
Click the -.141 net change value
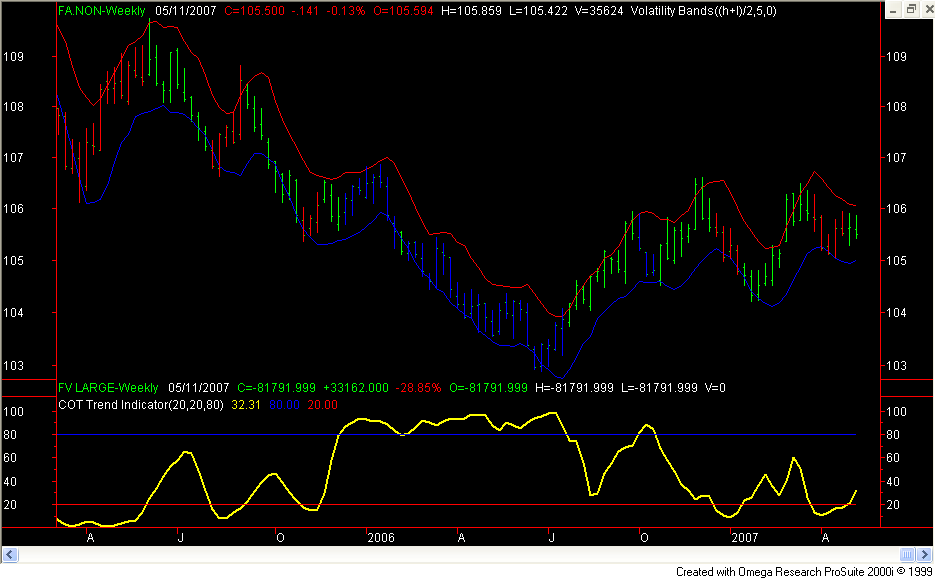(x=305, y=11)
